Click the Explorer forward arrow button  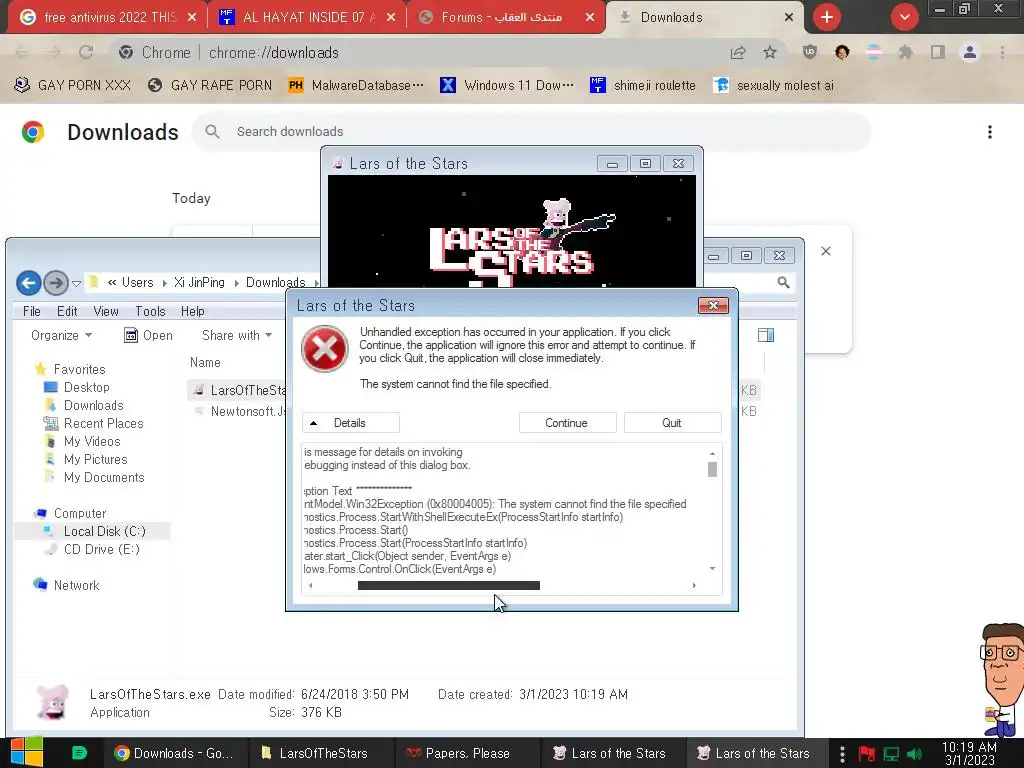(56, 283)
